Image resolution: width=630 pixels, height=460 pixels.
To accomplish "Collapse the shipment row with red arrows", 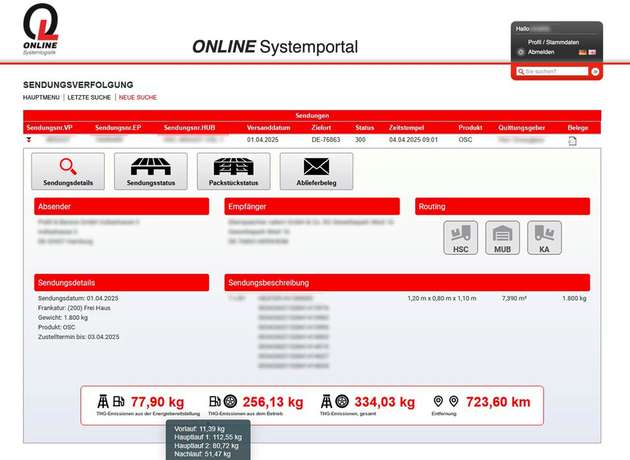I will pos(29,139).
